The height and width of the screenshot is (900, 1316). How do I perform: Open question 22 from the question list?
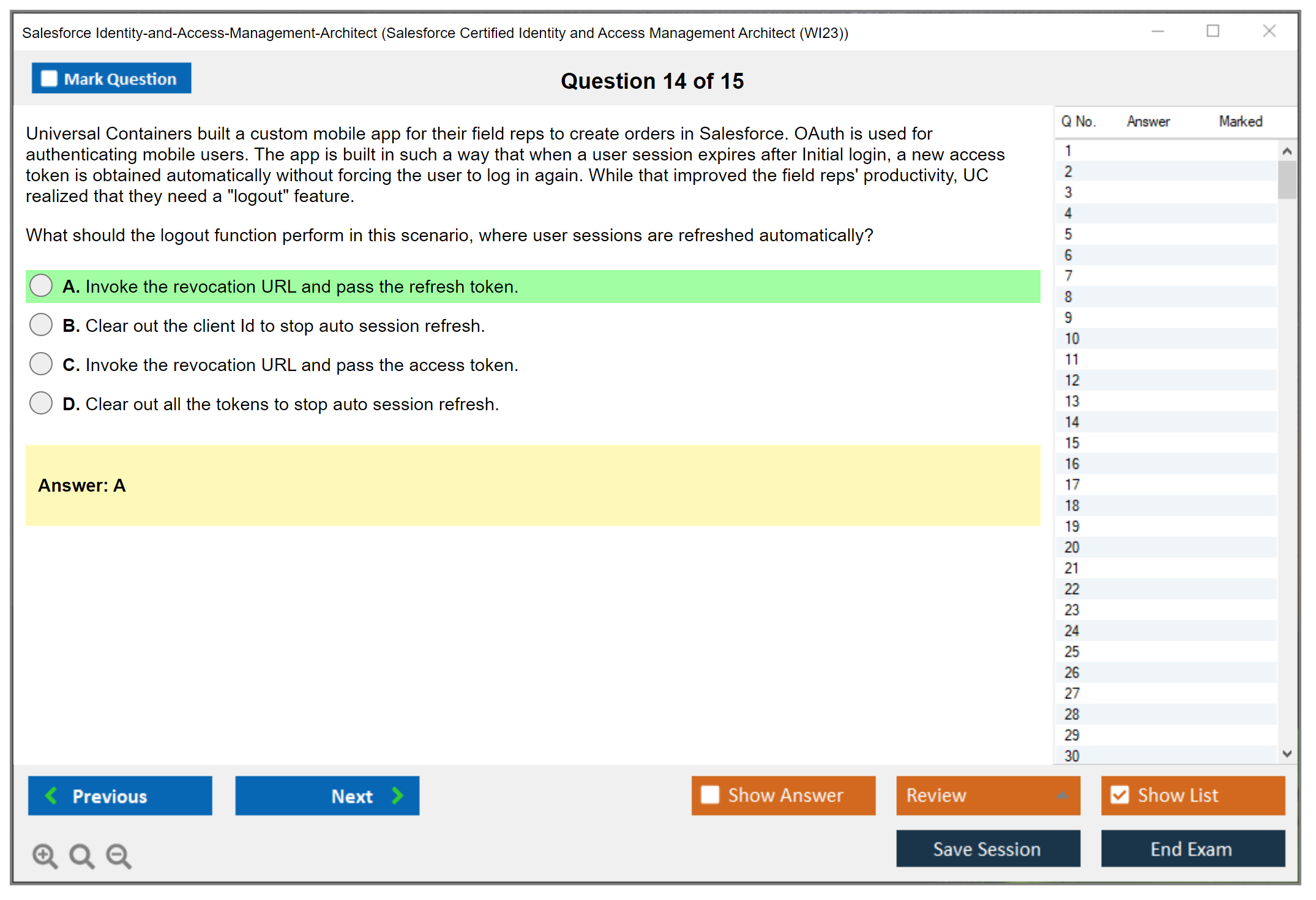1072,589
